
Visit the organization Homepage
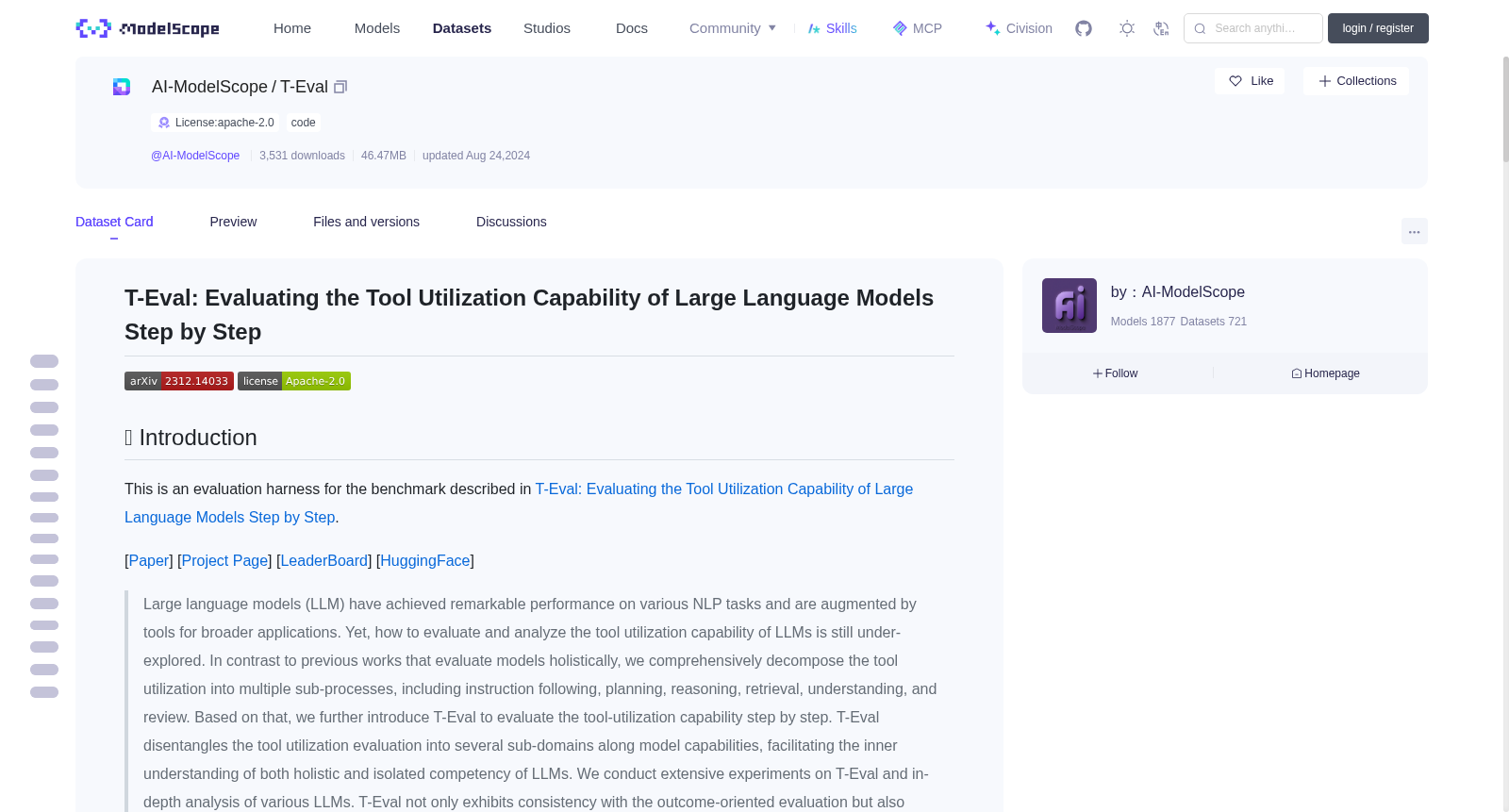[1325, 373]
